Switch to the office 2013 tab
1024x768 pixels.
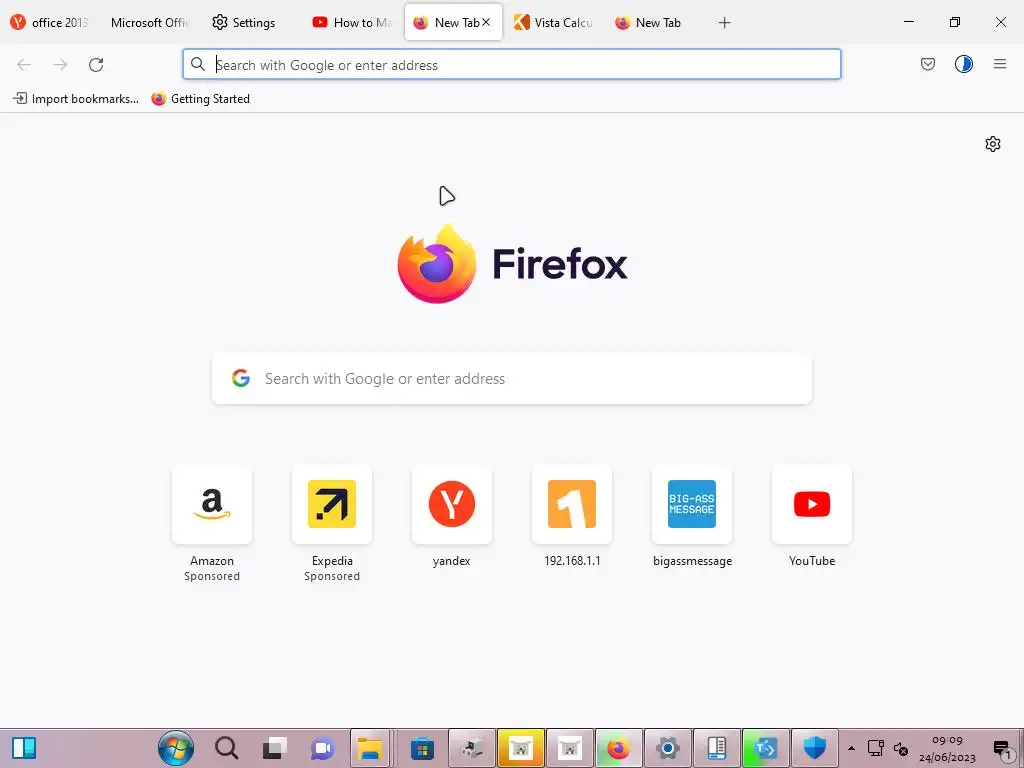tap(50, 23)
